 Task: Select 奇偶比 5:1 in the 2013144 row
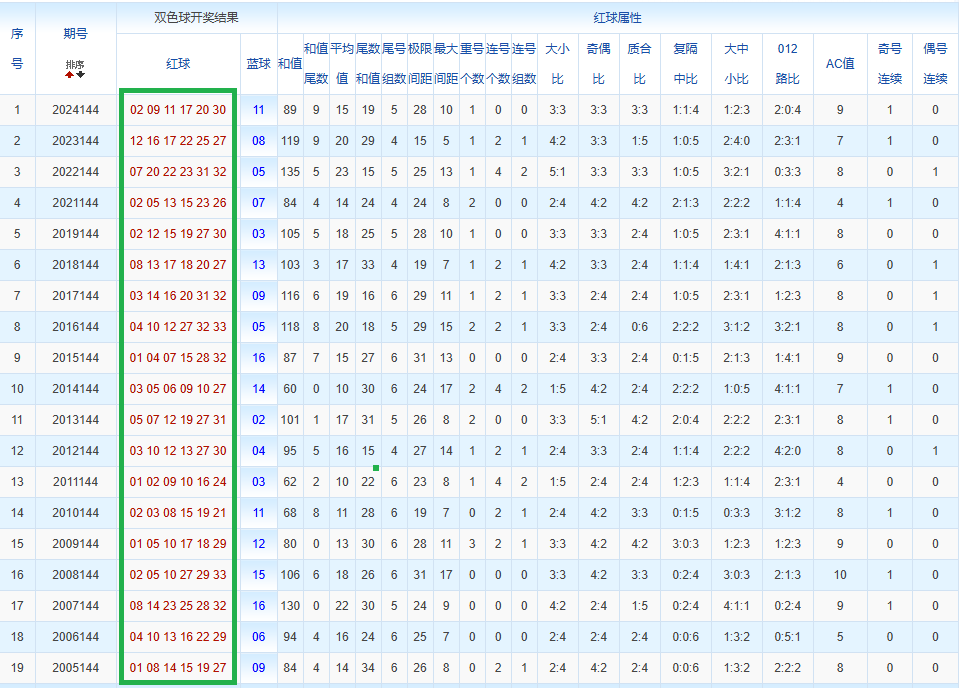coord(598,420)
